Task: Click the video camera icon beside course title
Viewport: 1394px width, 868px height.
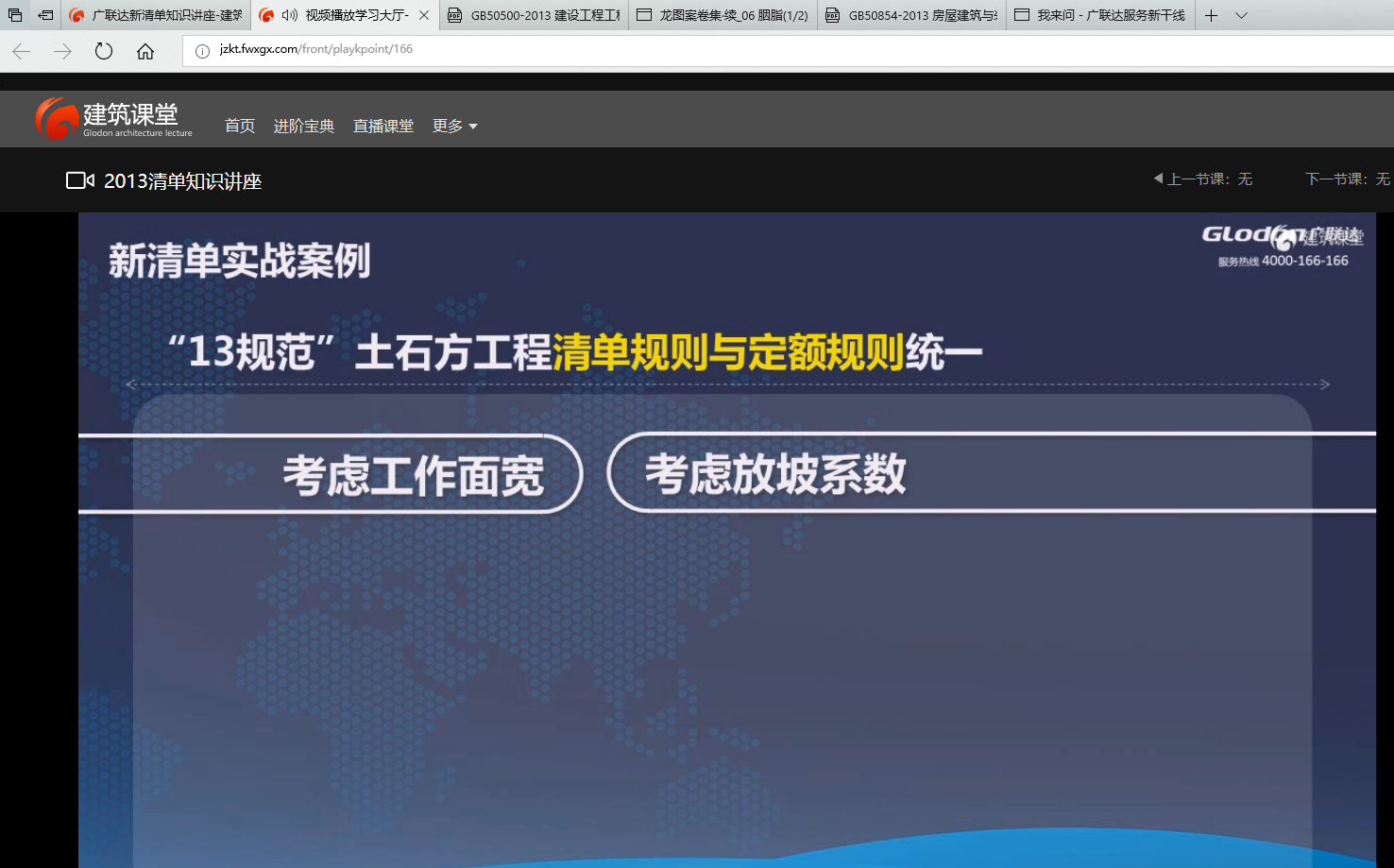Action: click(x=80, y=180)
